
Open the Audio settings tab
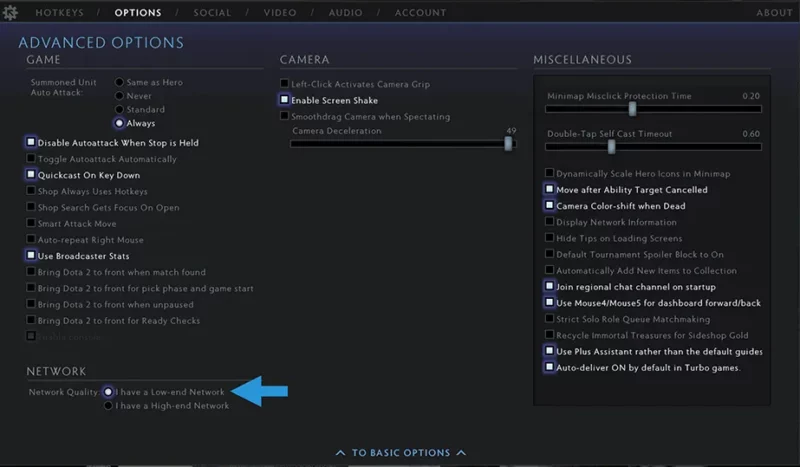click(x=345, y=12)
